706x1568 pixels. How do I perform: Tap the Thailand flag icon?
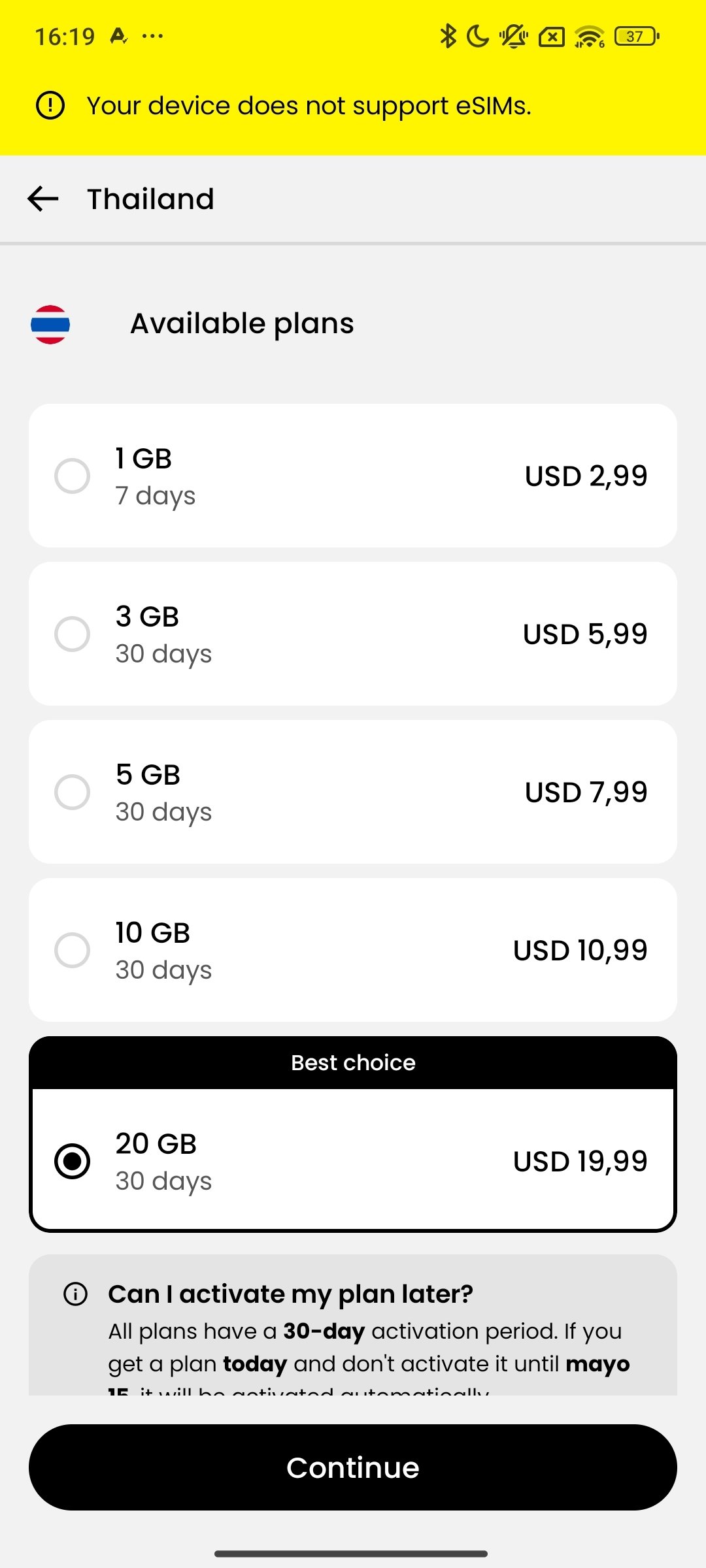tap(50, 324)
